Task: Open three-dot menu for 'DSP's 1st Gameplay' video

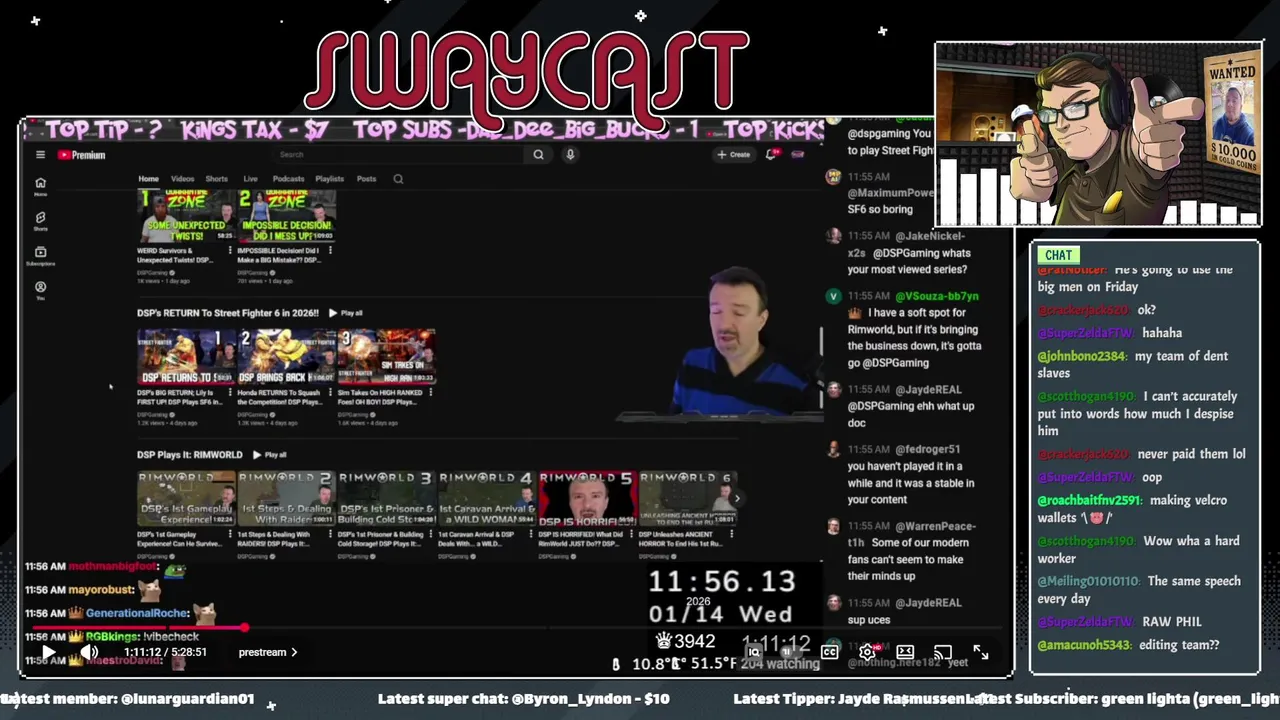Action: (x=231, y=536)
